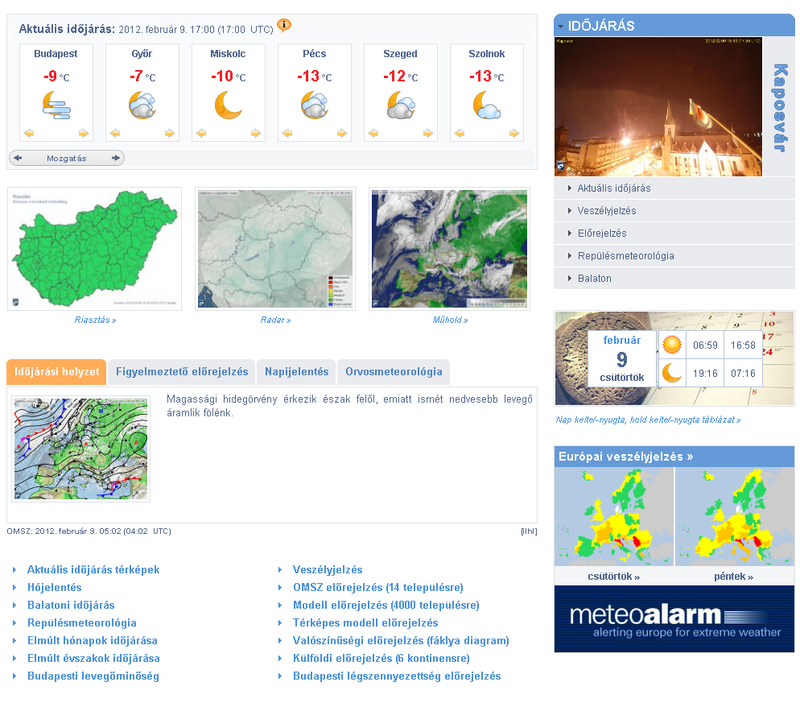Screen dimensions: 800x703
Task: Expand Repülésmeteorológia in the sidebar menu
Action: 625,256
